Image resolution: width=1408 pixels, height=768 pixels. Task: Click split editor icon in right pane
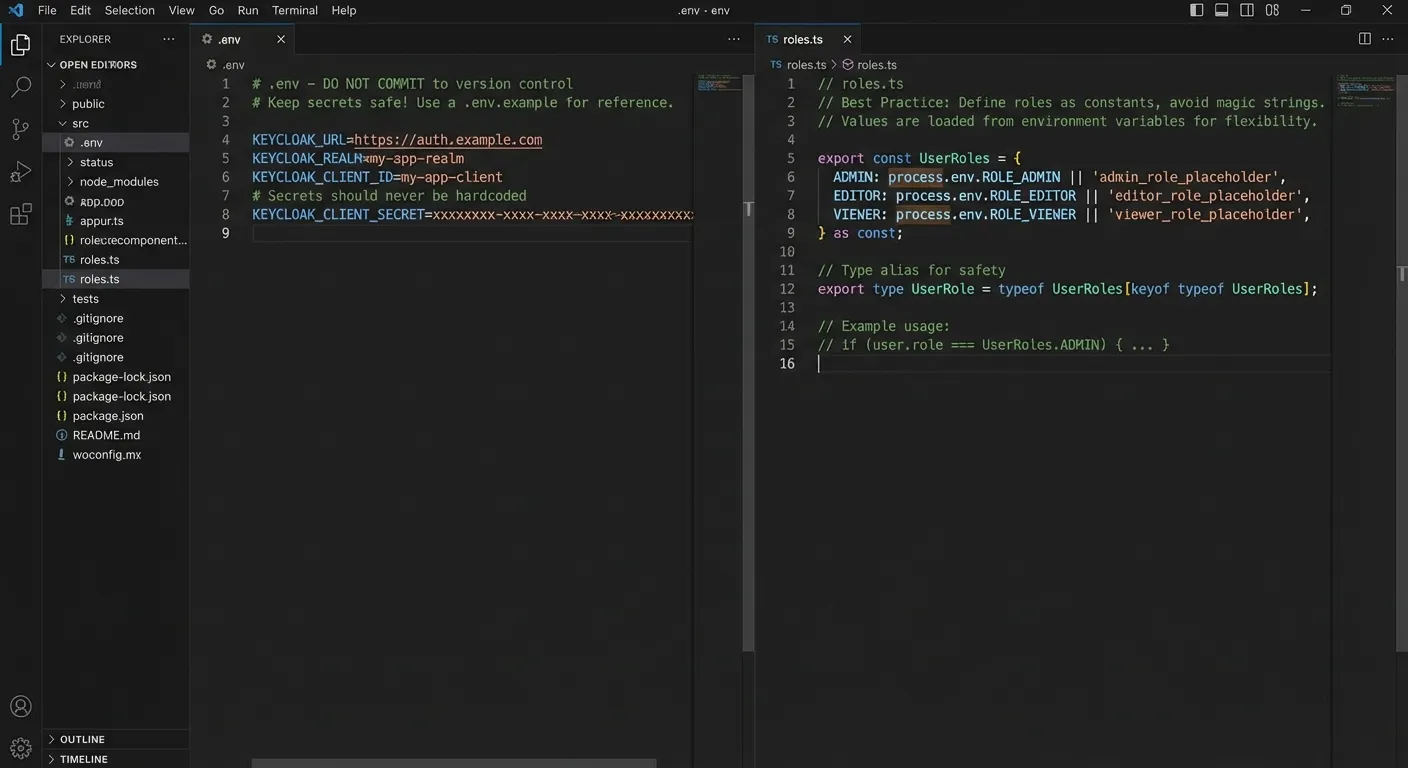[x=1364, y=39]
